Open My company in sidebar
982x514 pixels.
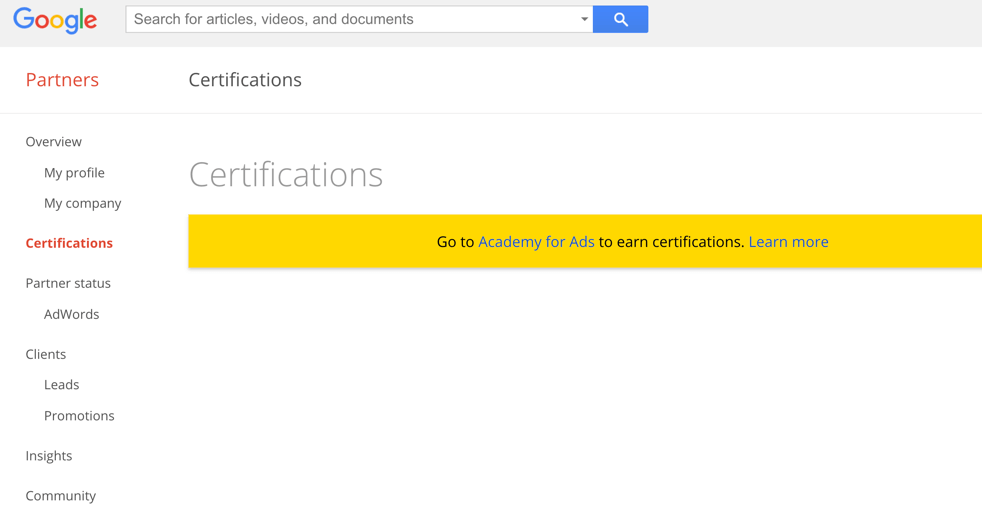(83, 203)
